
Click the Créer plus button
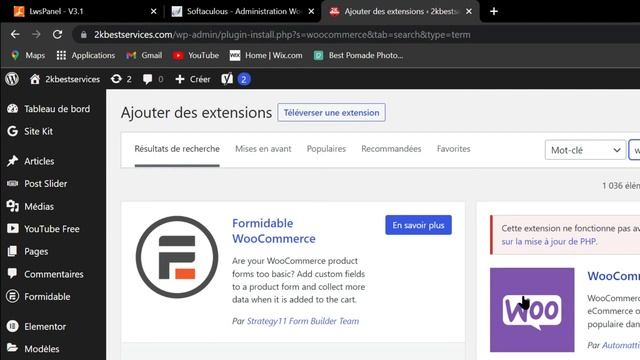193,79
